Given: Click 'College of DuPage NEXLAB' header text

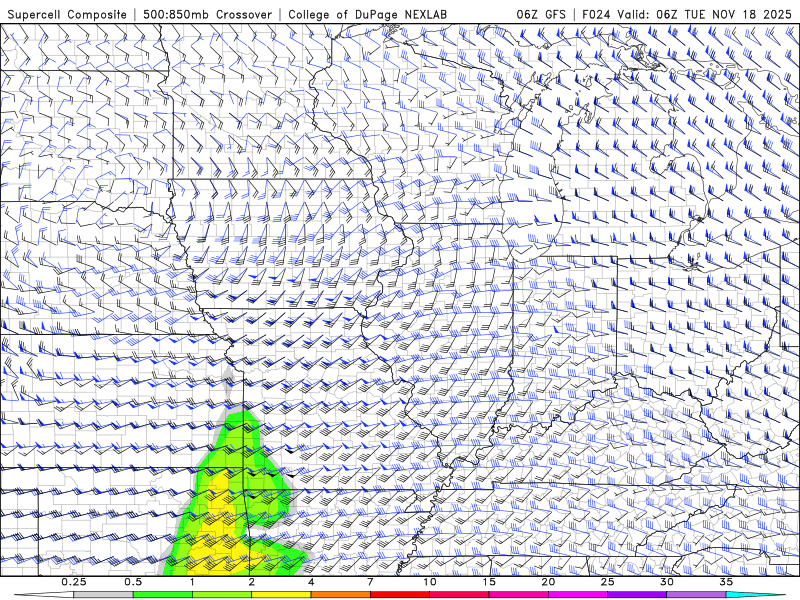Looking at the screenshot, I should click(367, 14).
